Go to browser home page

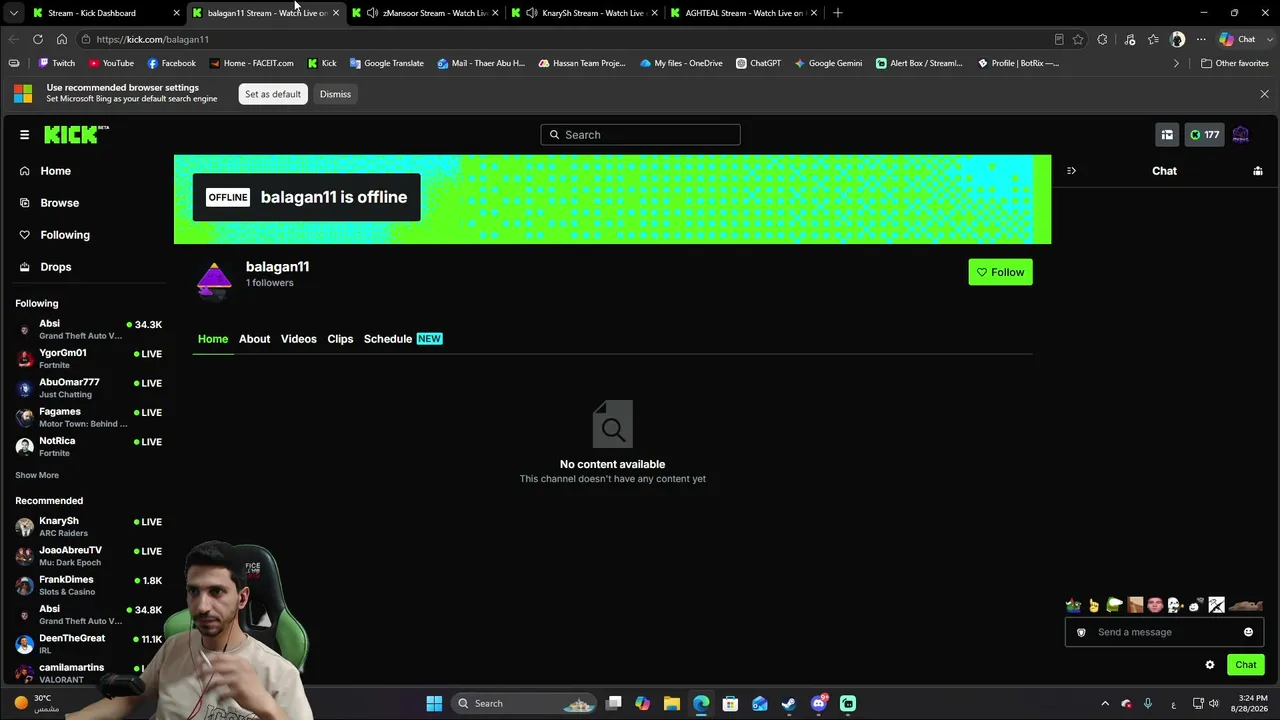pyautogui.click(x=62, y=39)
